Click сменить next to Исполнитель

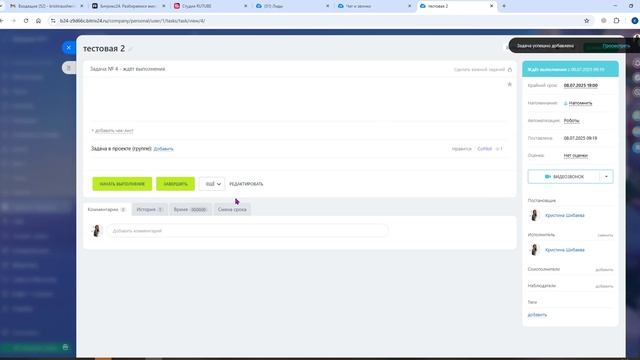point(605,236)
